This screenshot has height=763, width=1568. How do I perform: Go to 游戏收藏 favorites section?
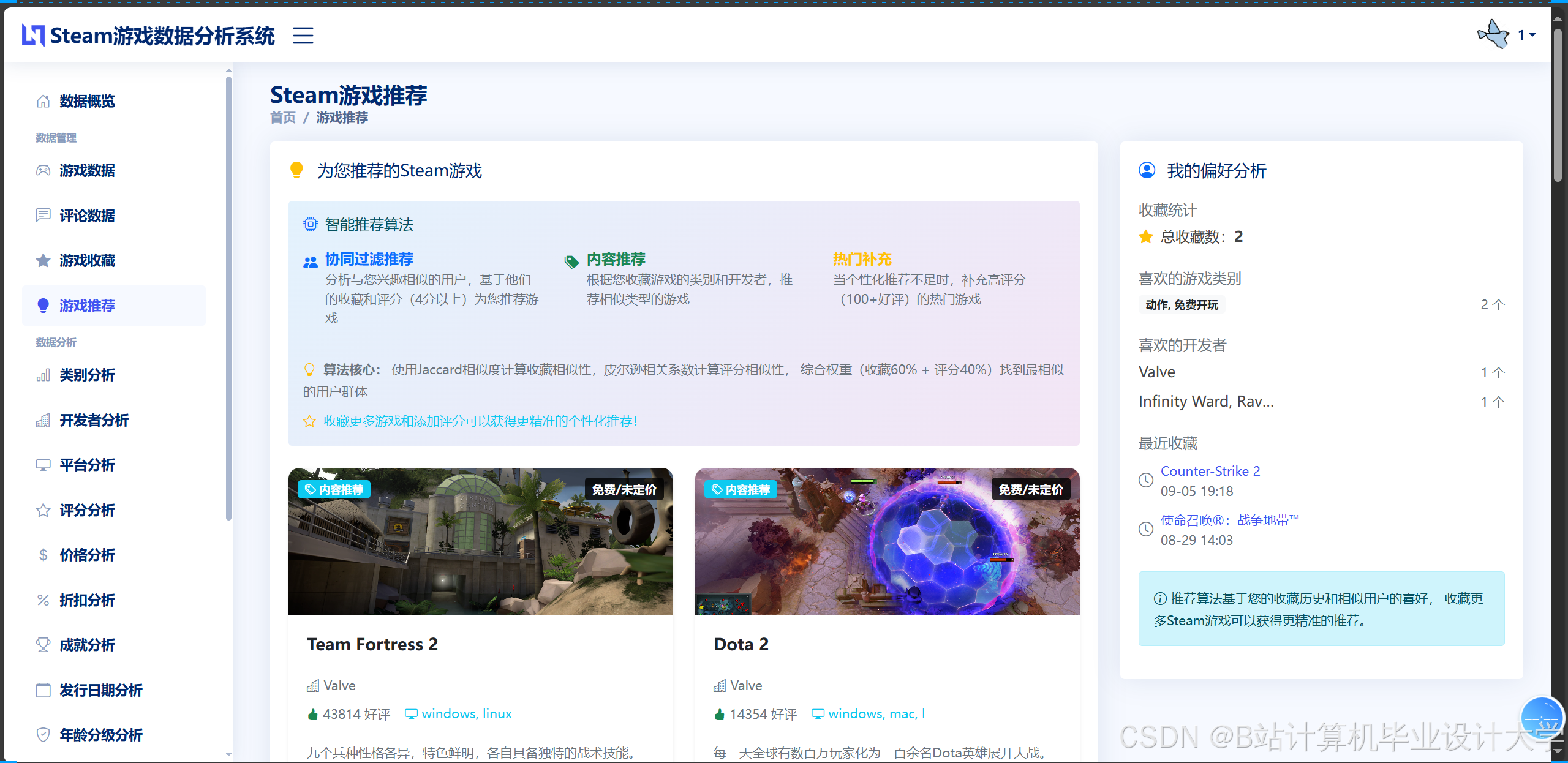[x=86, y=260]
